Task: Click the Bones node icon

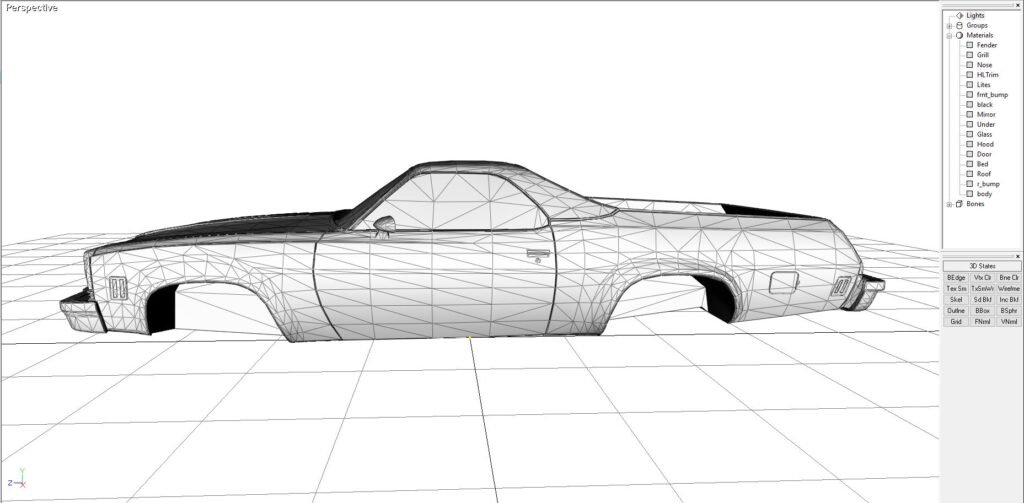Action: [x=959, y=204]
